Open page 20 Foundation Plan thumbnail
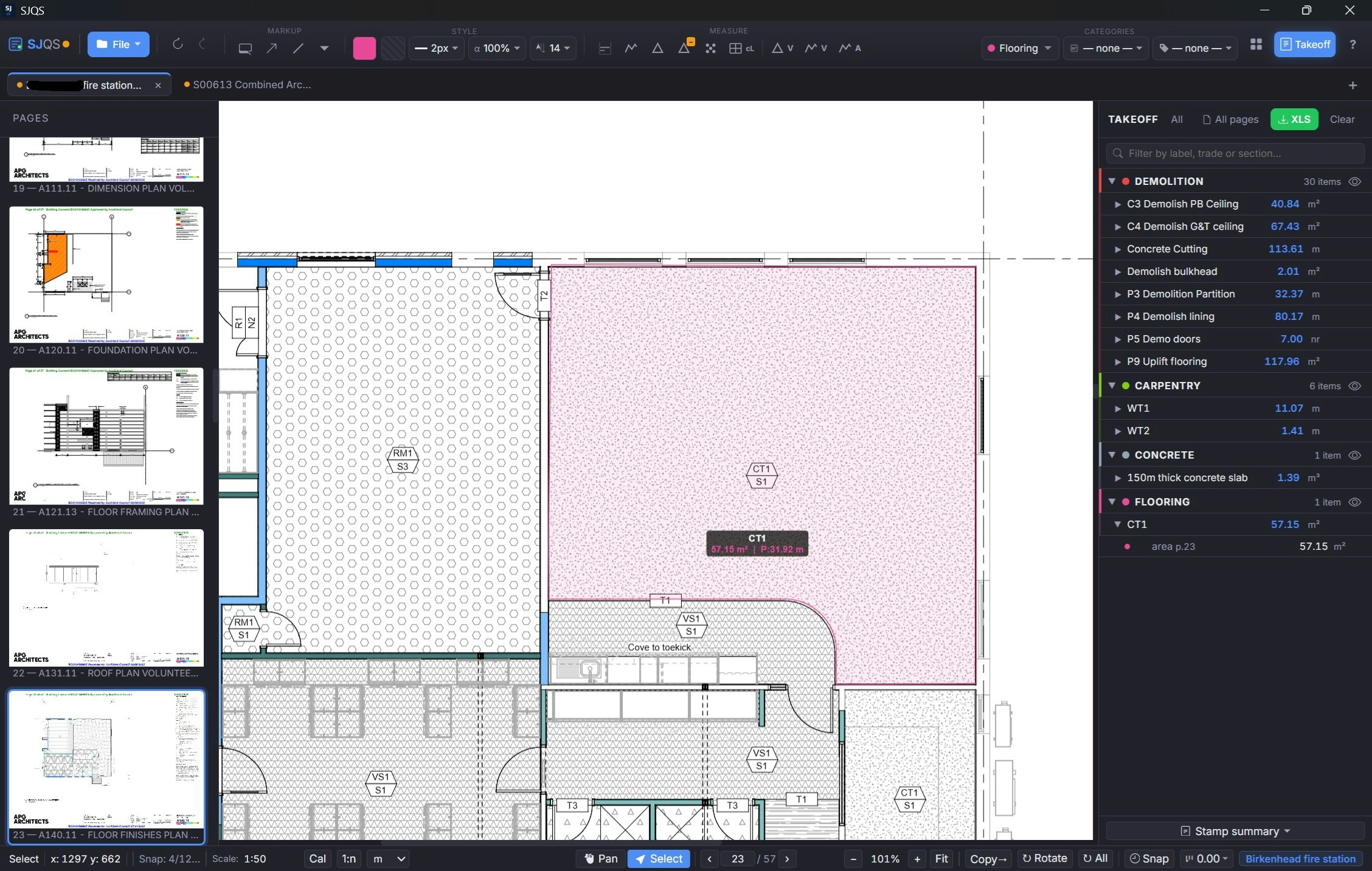Viewport: 1372px width, 871px height. [106, 275]
